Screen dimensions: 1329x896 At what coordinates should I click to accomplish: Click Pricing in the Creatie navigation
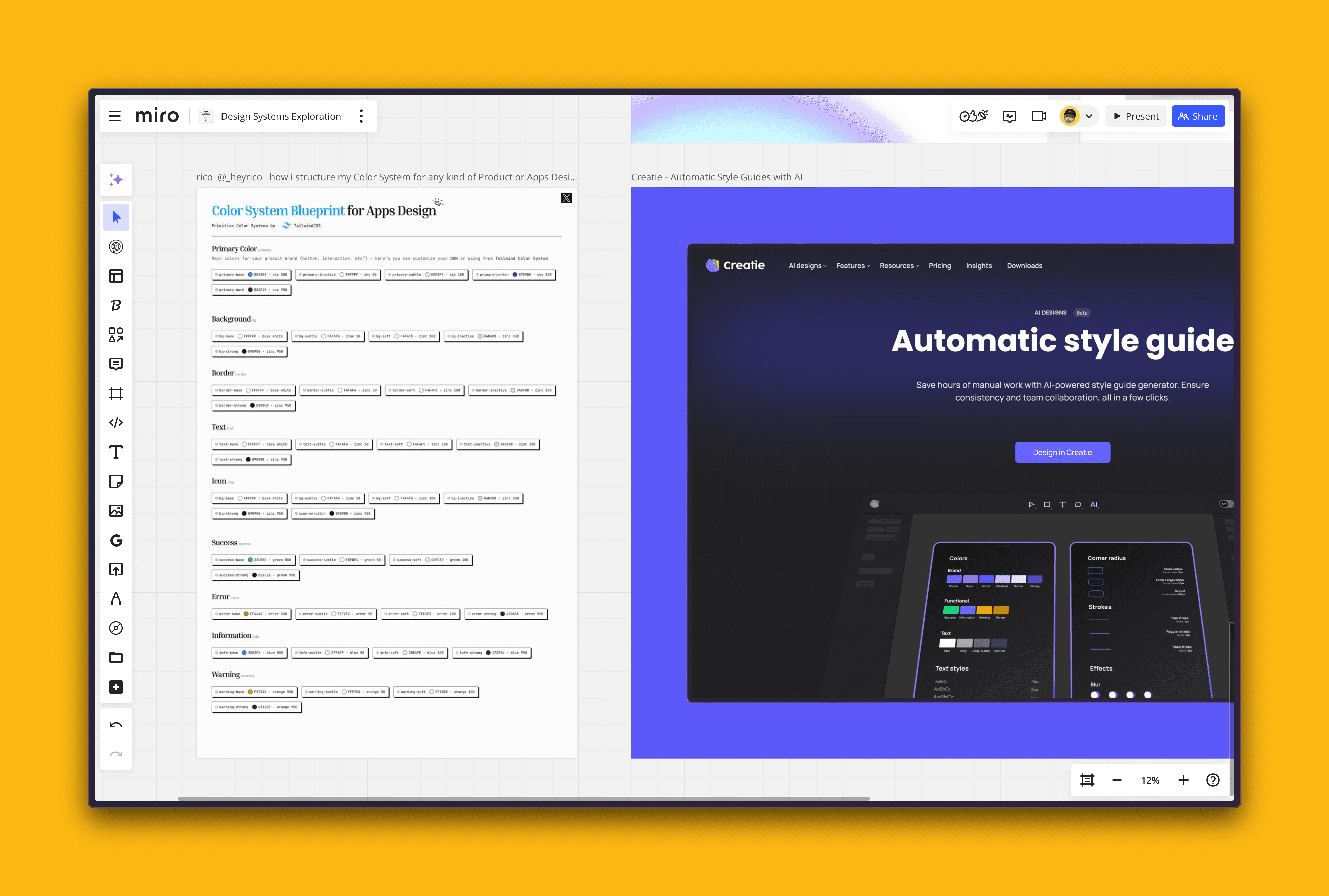coord(939,266)
